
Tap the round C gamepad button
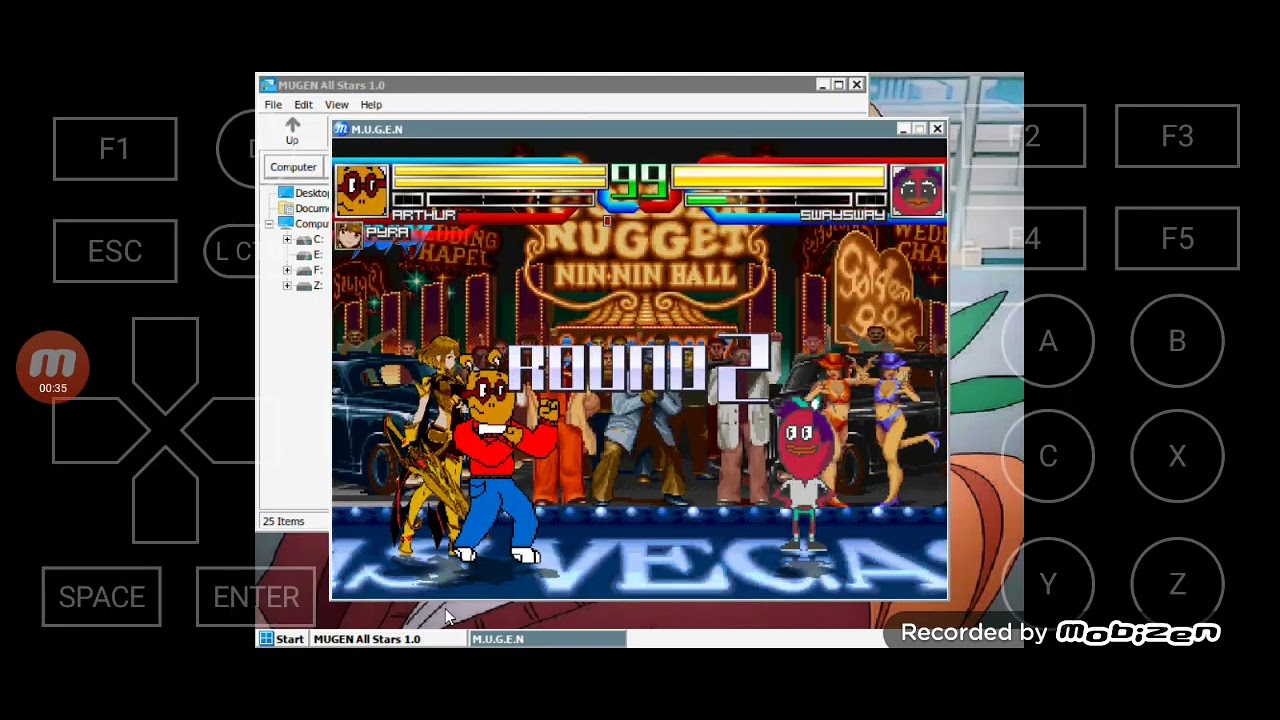click(x=1048, y=456)
